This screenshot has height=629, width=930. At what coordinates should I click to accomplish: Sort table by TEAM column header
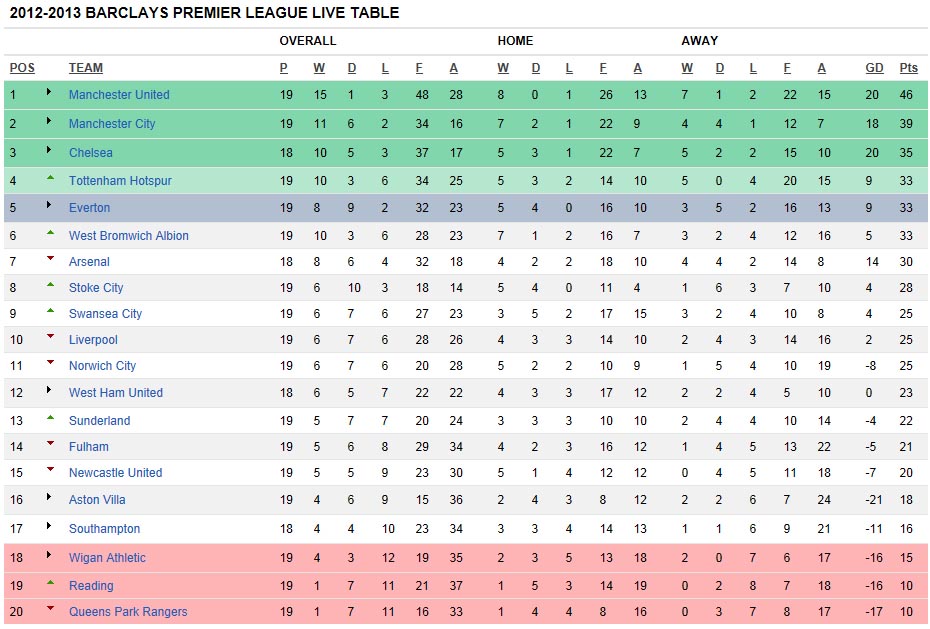[85, 68]
